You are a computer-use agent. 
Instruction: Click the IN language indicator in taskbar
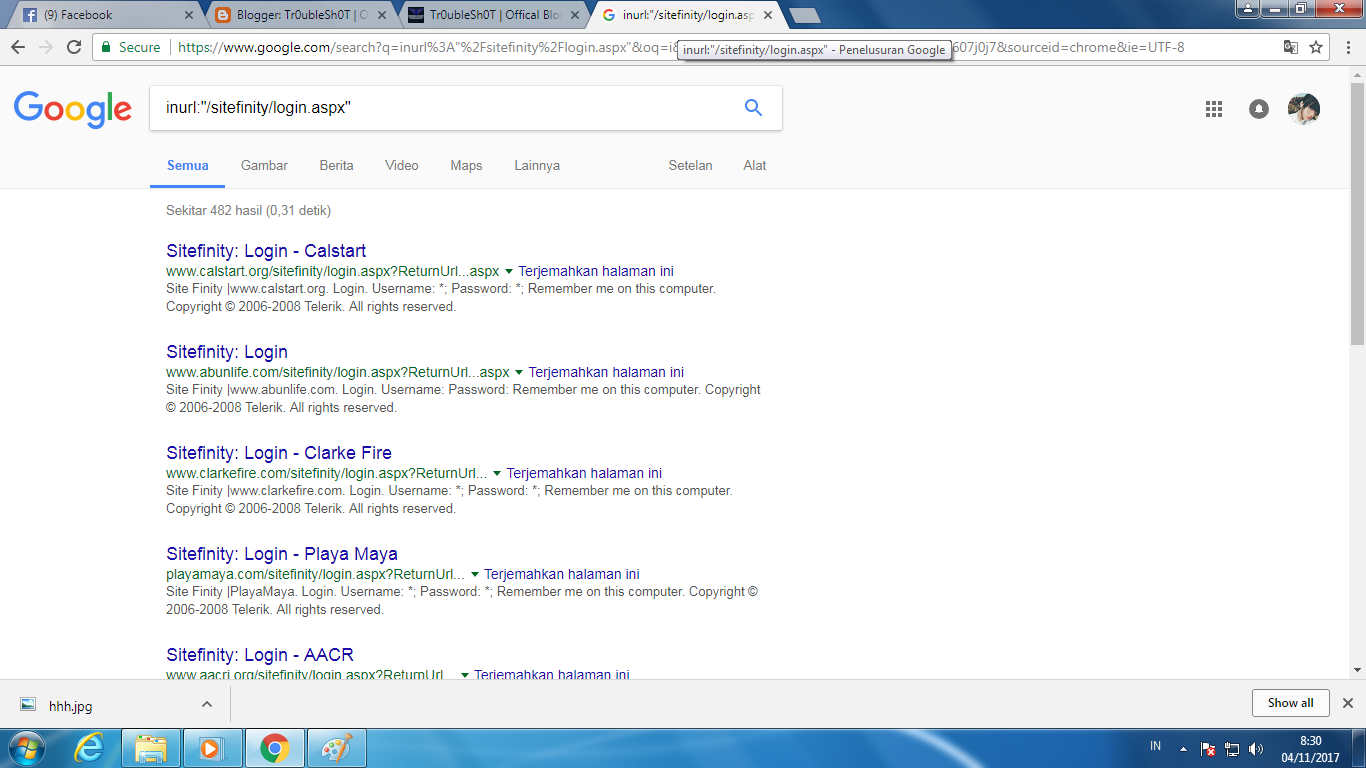(1156, 747)
